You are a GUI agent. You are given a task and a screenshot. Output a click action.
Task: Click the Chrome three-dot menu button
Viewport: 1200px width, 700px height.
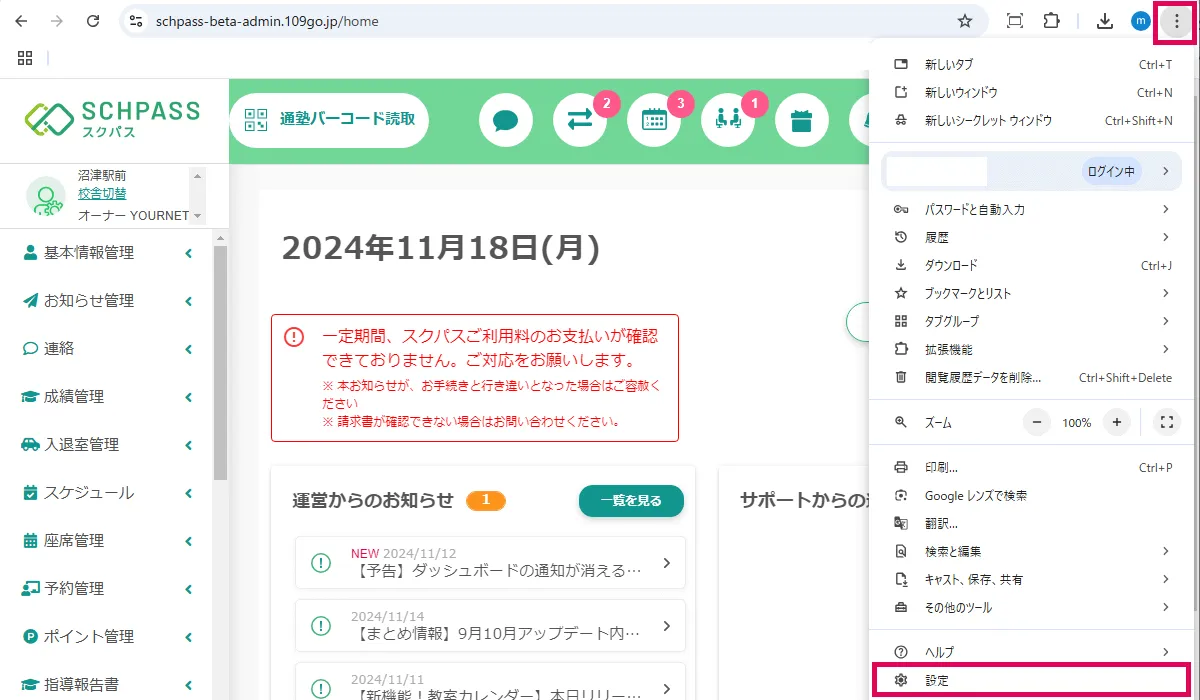1176,21
